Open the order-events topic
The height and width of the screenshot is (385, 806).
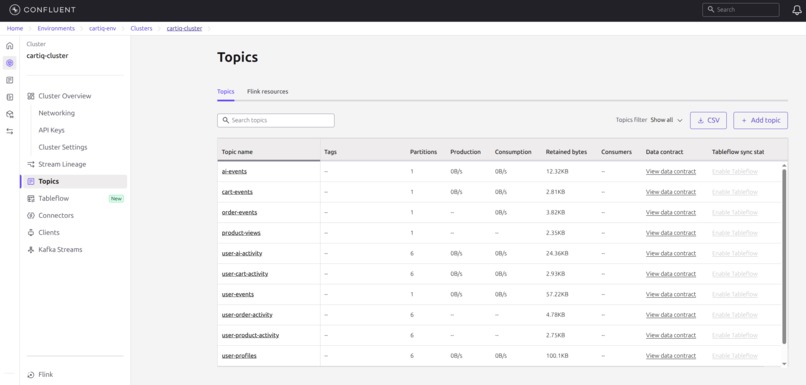(x=240, y=212)
